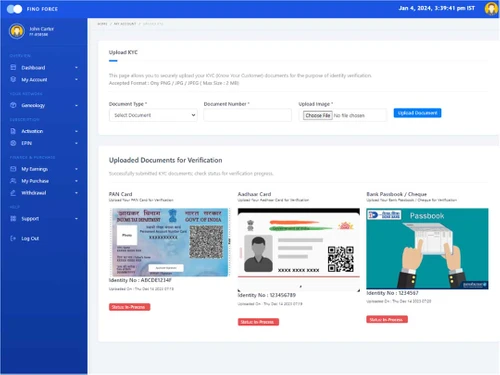Open the Select Document type dropdown
500x375 pixels.
[x=153, y=115]
